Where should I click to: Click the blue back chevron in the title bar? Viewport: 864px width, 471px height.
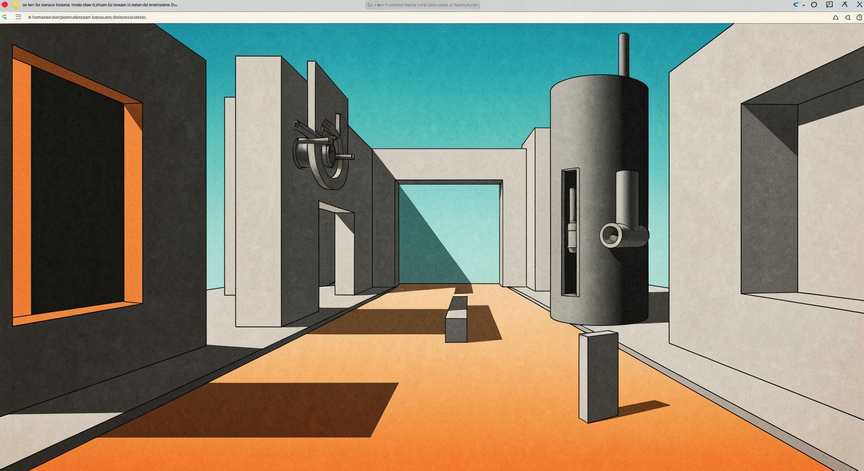pos(796,4)
